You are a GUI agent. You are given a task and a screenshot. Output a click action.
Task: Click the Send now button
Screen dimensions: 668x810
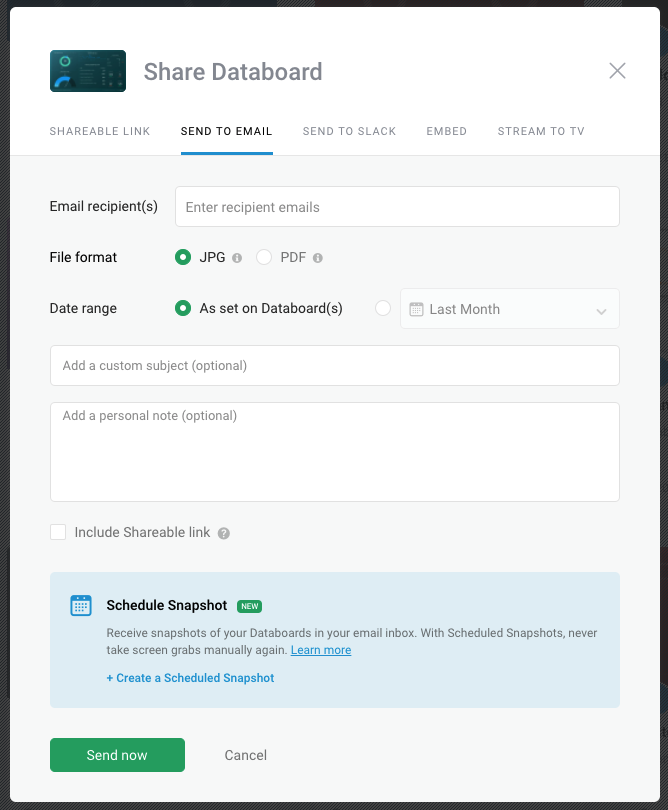point(117,755)
